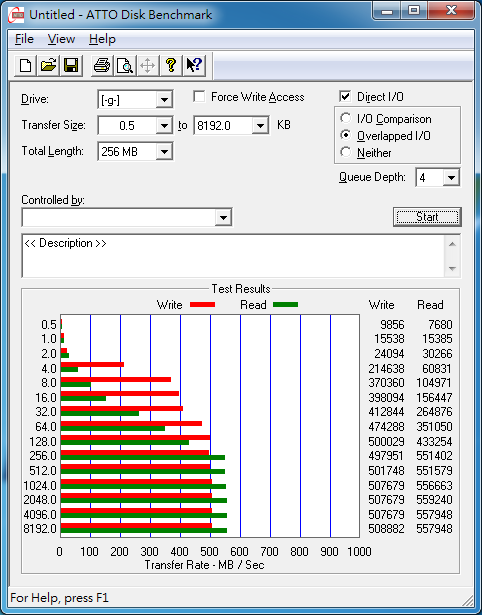The image size is (482, 615).
Task: Click the New document toolbar icon
Action: pyautogui.click(x=25, y=65)
